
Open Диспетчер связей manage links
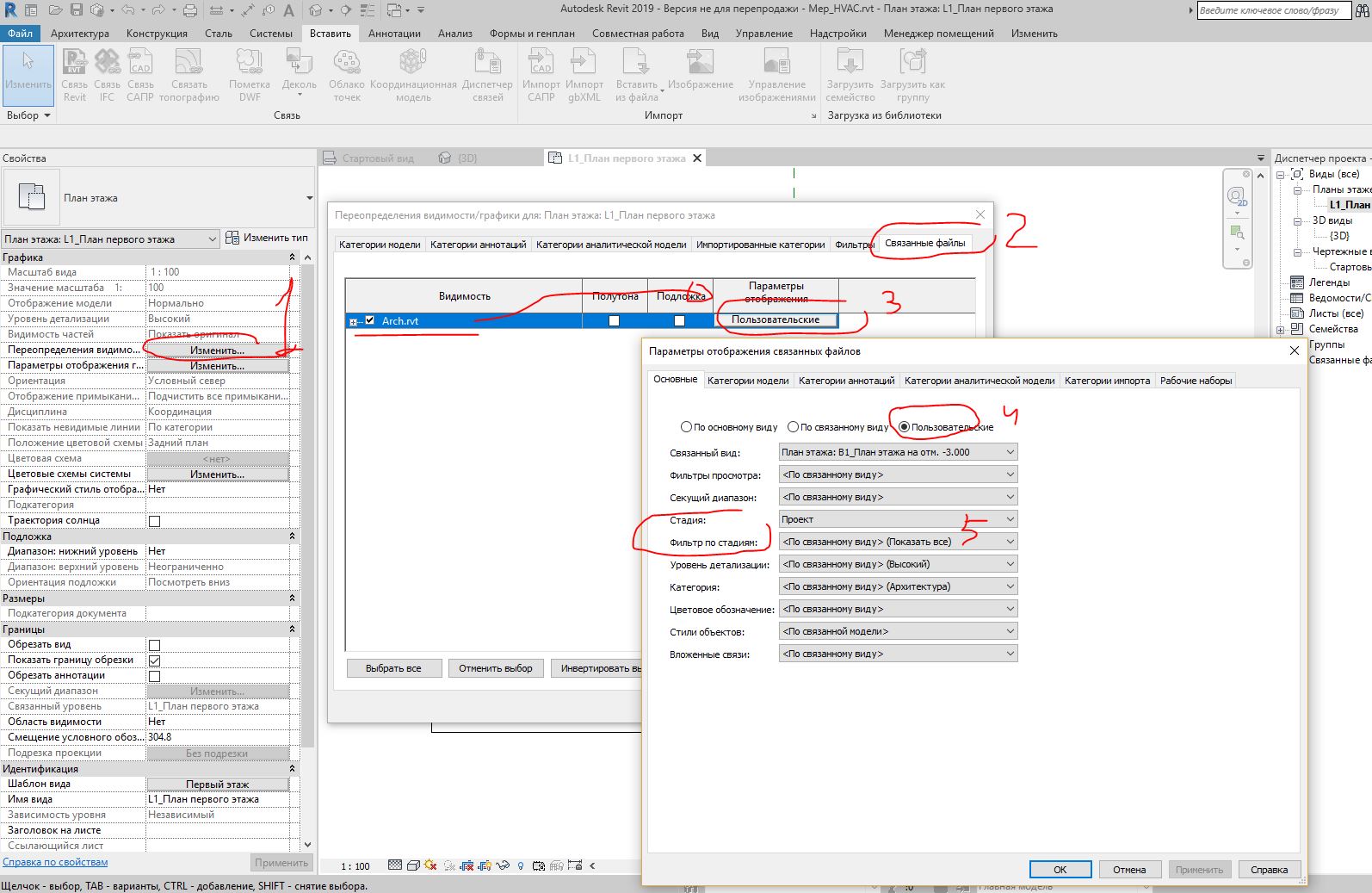[487, 63]
